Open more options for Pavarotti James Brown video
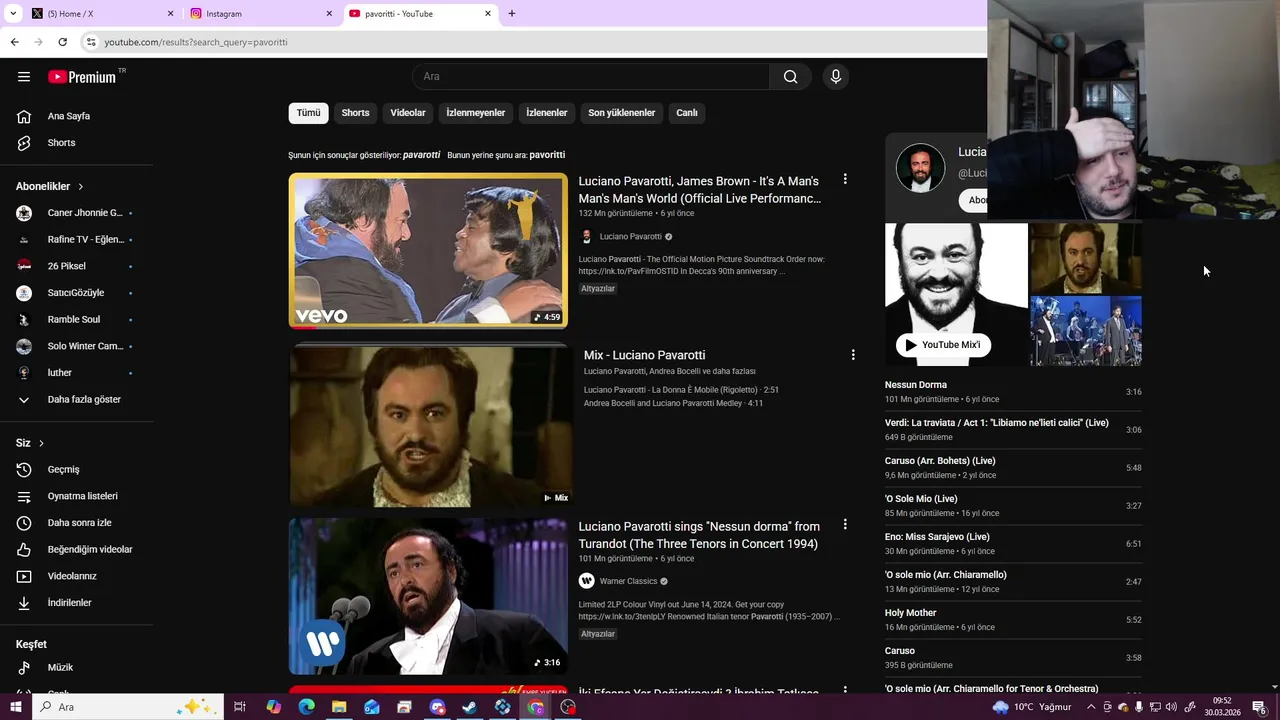 click(x=845, y=179)
